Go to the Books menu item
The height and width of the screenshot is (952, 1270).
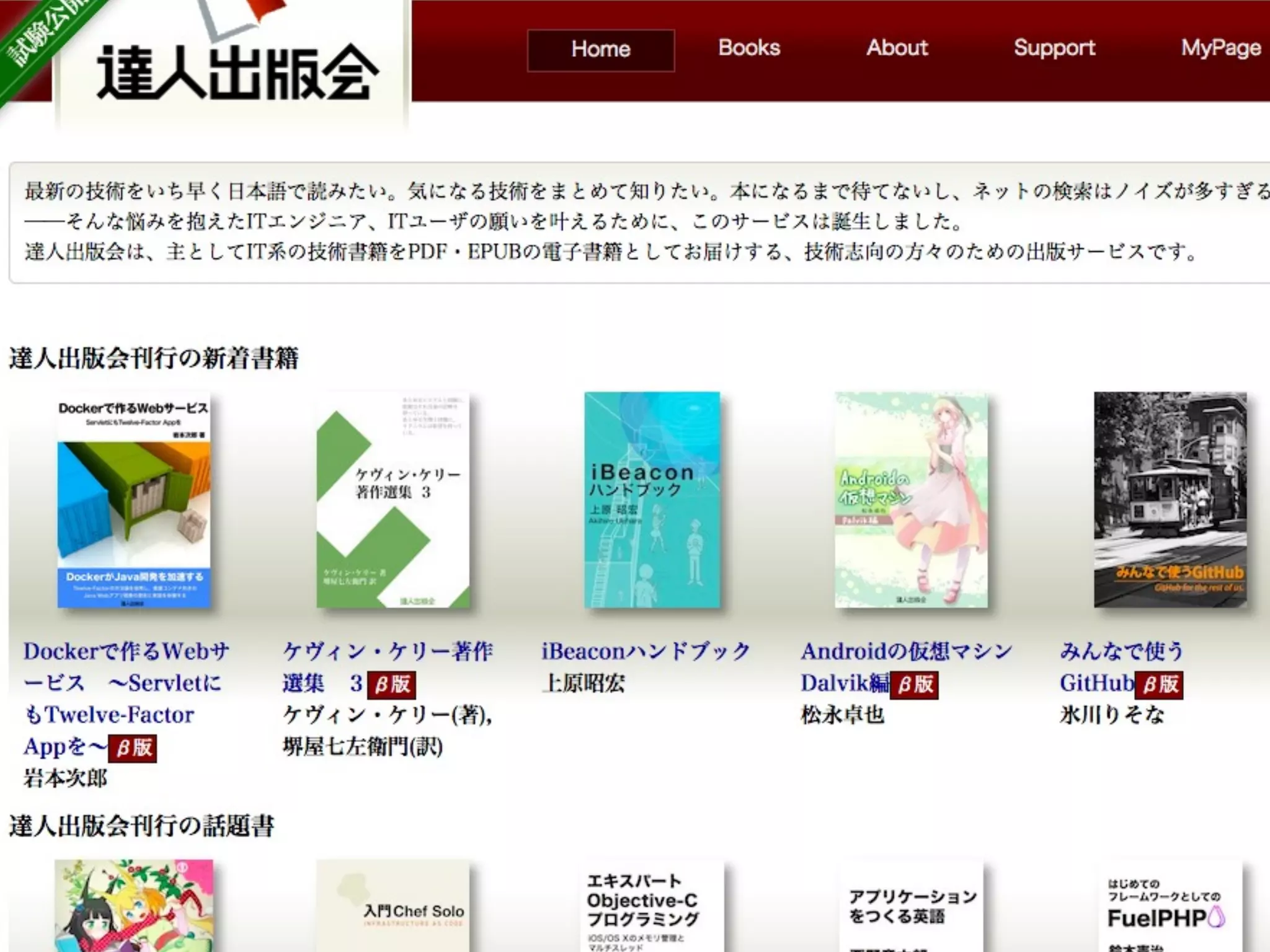pyautogui.click(x=748, y=48)
